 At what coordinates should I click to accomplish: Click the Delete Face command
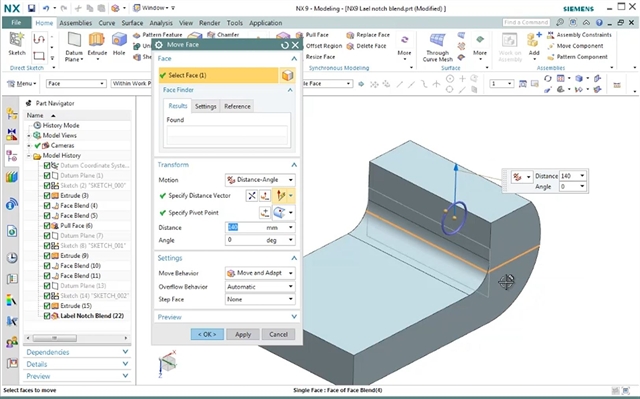366,46
